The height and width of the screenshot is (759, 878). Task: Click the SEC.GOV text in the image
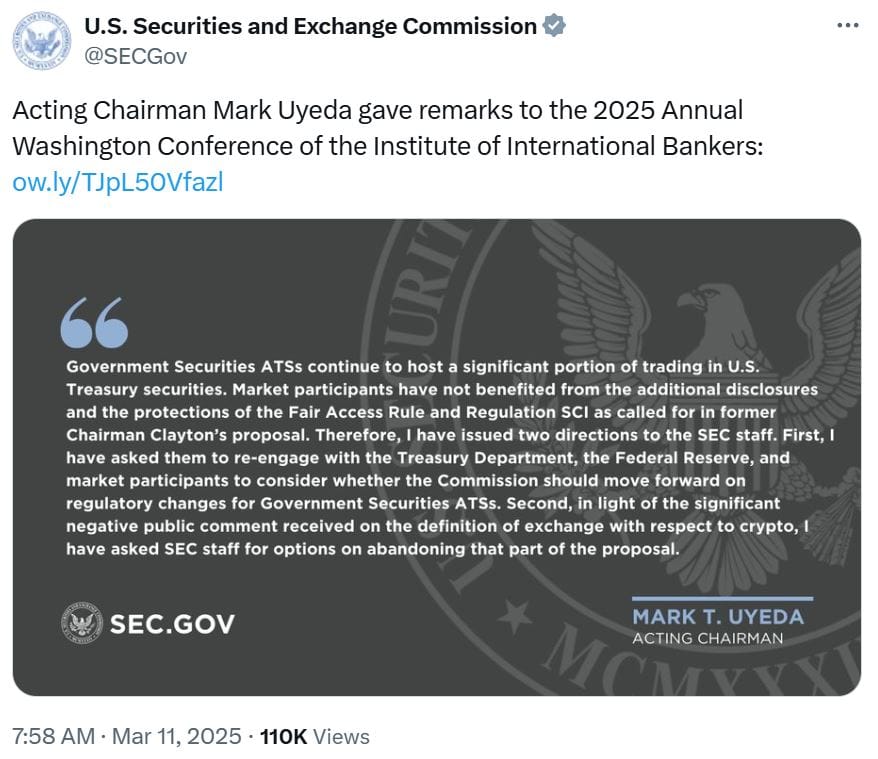coord(171,625)
